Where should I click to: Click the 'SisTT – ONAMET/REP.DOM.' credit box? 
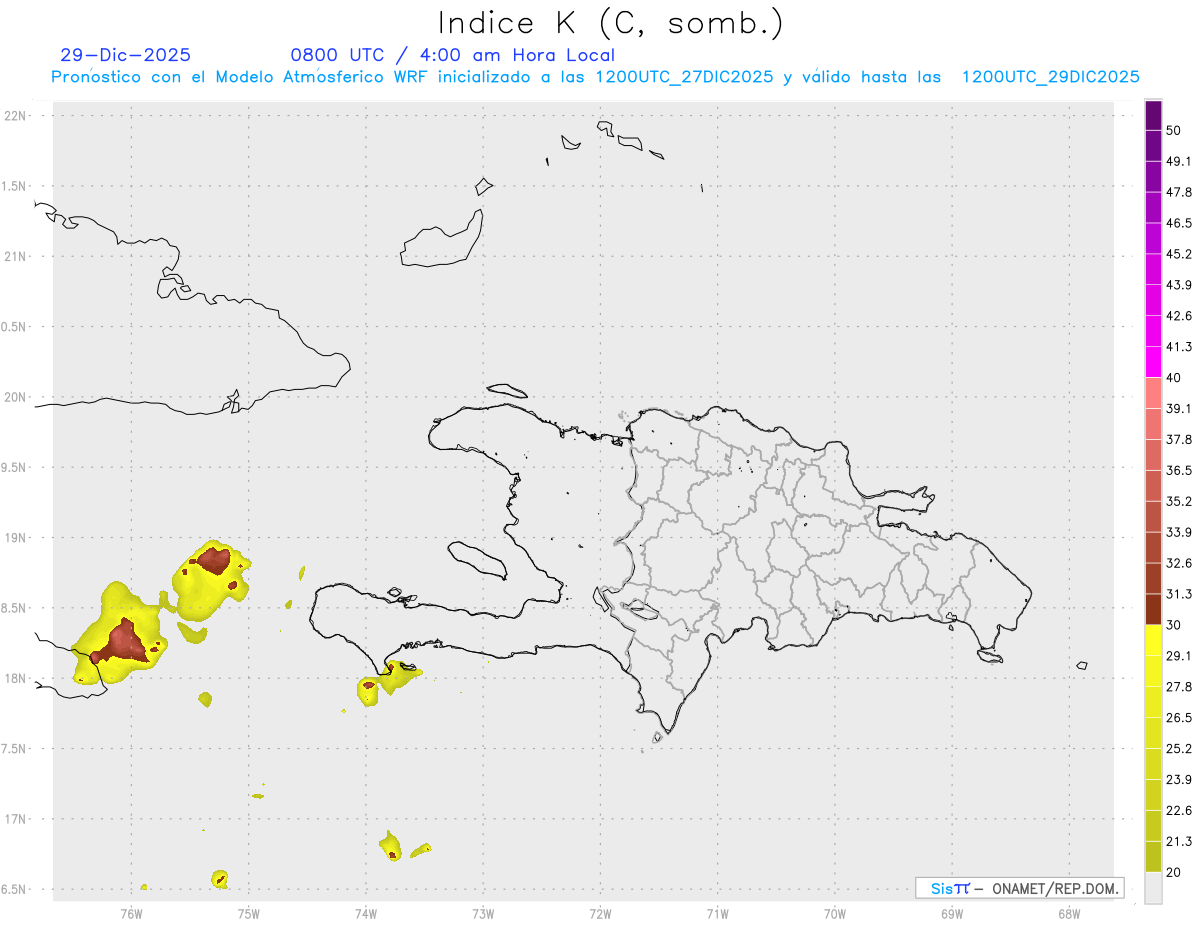point(1019,888)
